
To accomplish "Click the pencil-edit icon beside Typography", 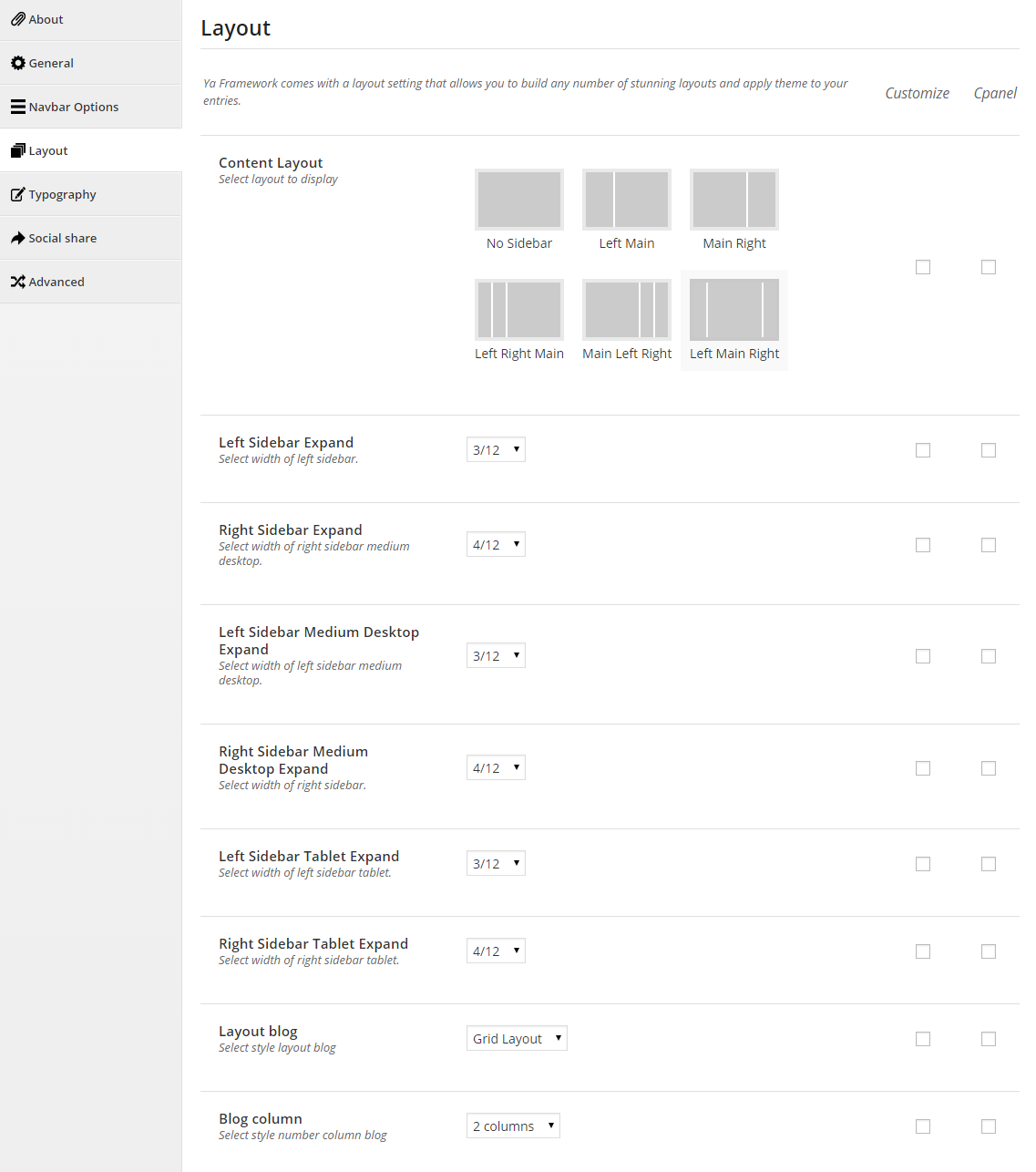I will 17,194.
